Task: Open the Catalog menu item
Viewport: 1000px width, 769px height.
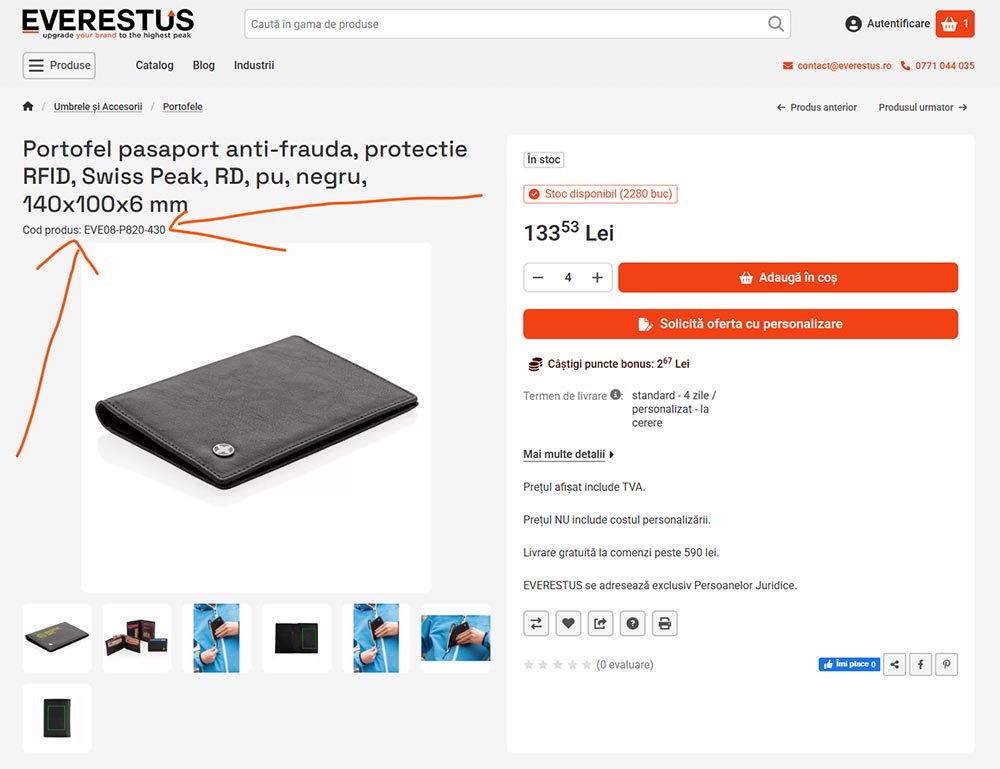Action: 154,65
